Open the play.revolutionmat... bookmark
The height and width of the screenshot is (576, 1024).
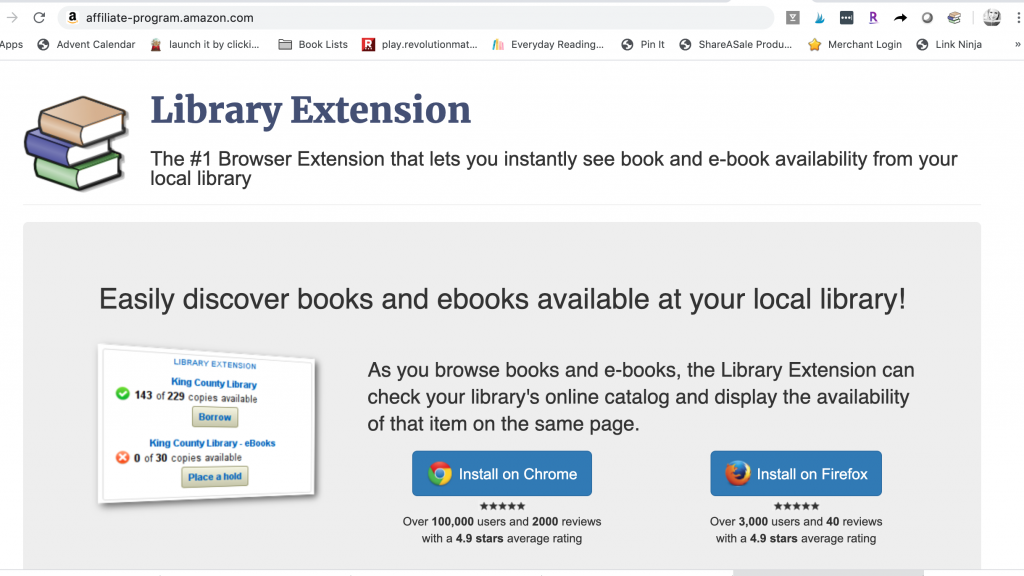click(420, 44)
